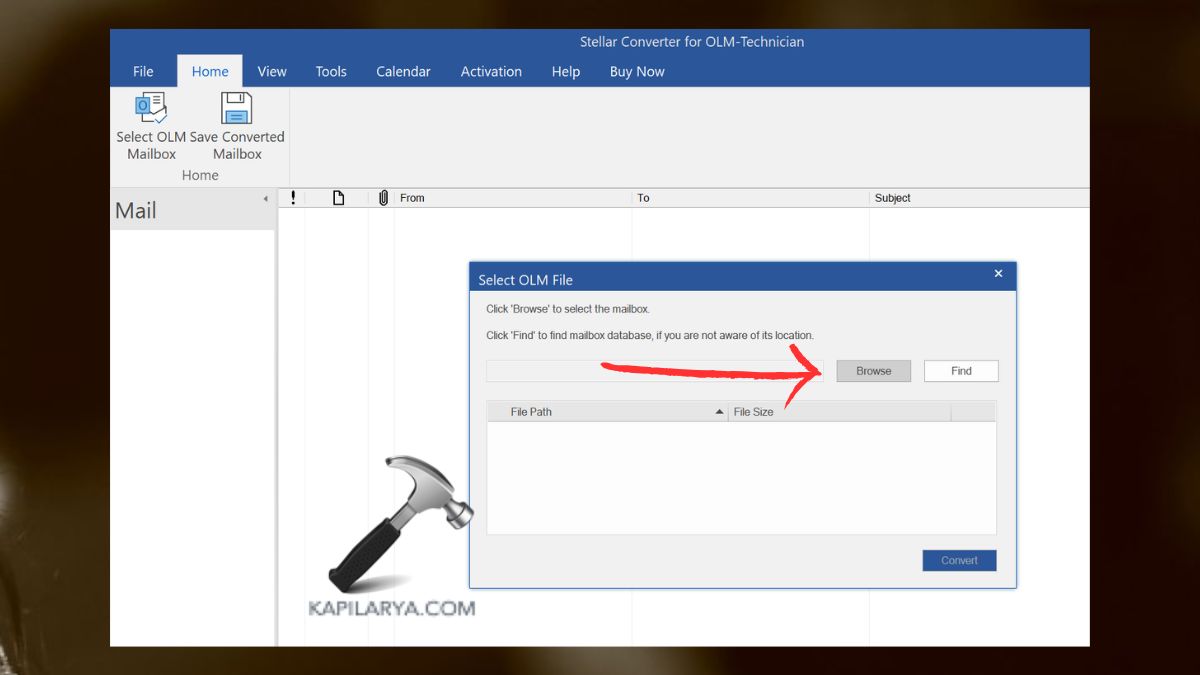Open the View menu
Viewport: 1200px width, 675px height.
(x=271, y=71)
